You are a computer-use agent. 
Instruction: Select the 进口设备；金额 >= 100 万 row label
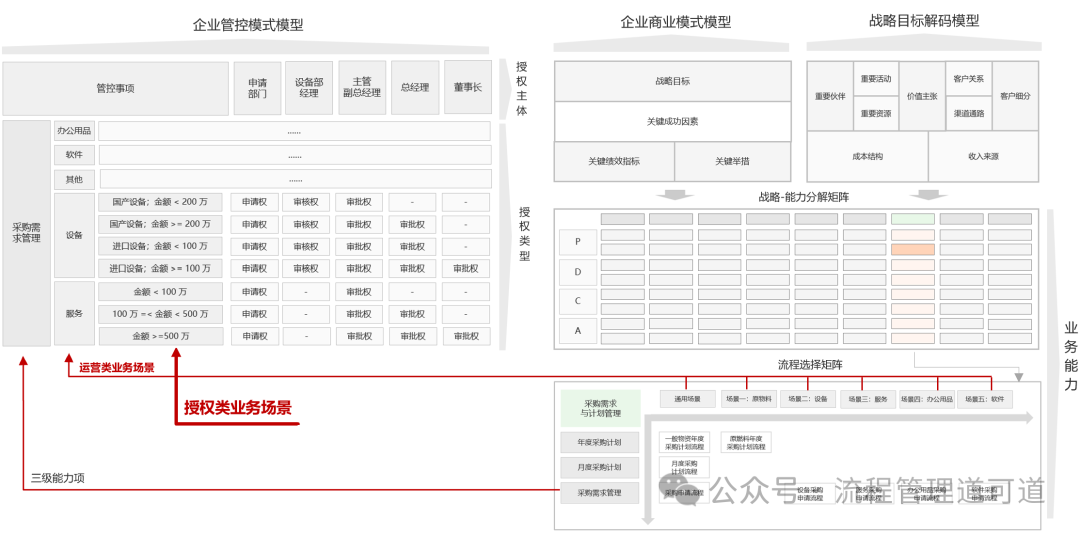click(x=160, y=269)
